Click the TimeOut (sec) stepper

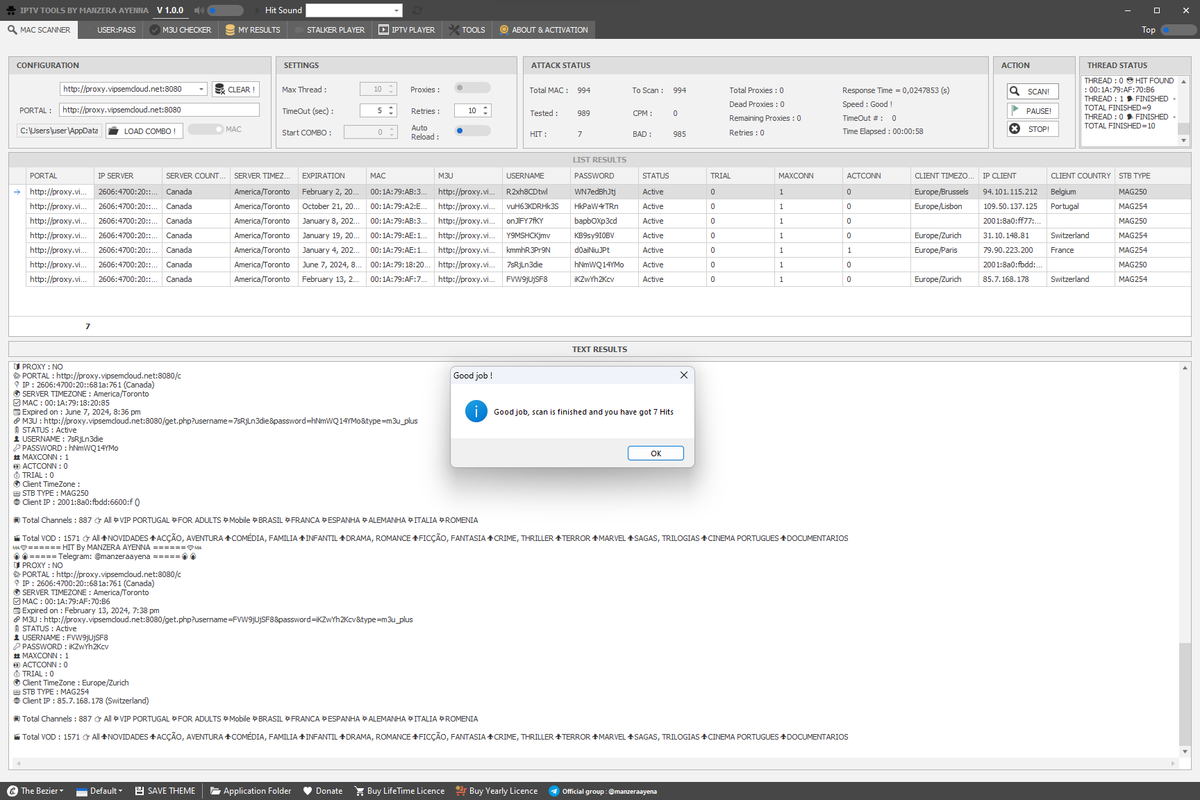click(378, 110)
